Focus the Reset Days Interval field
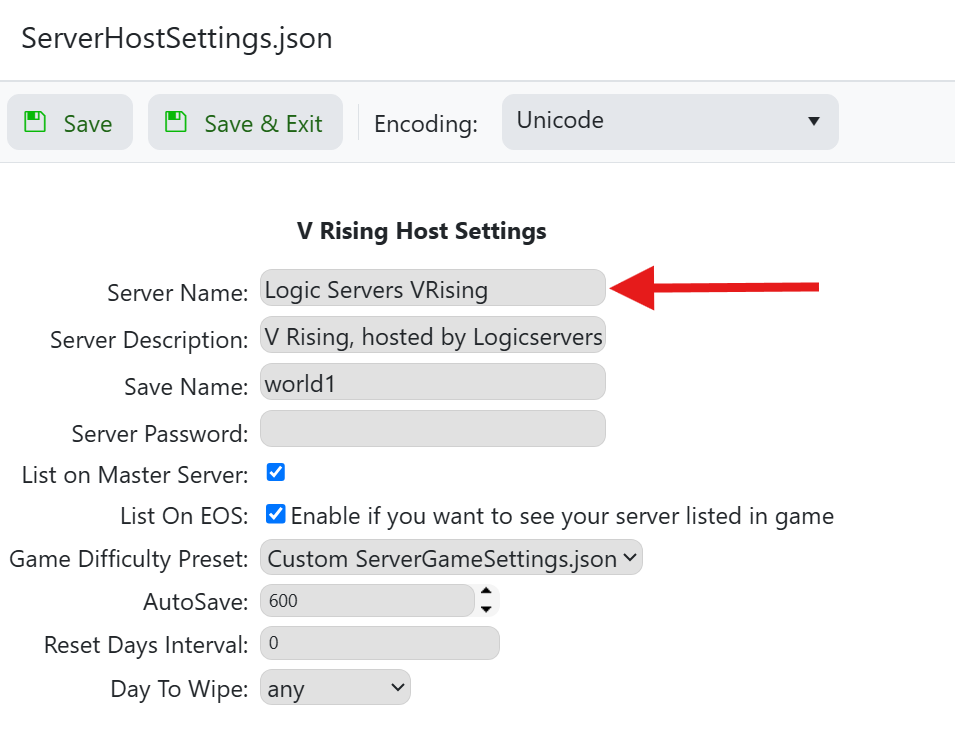955x741 pixels. [x=379, y=643]
